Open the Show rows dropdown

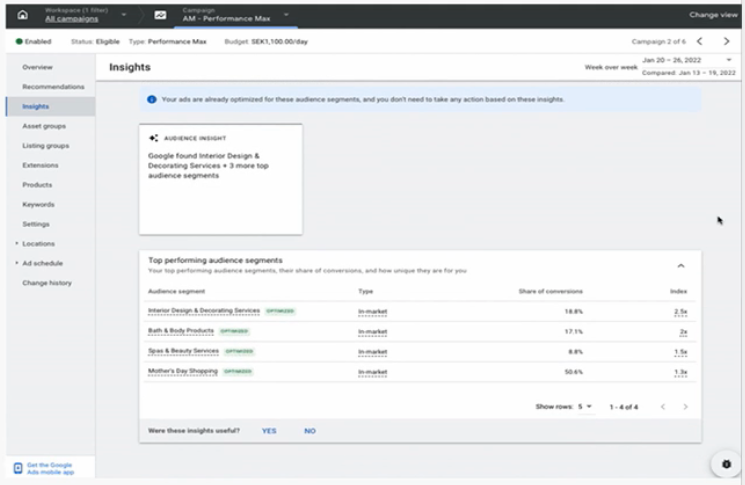coord(585,407)
